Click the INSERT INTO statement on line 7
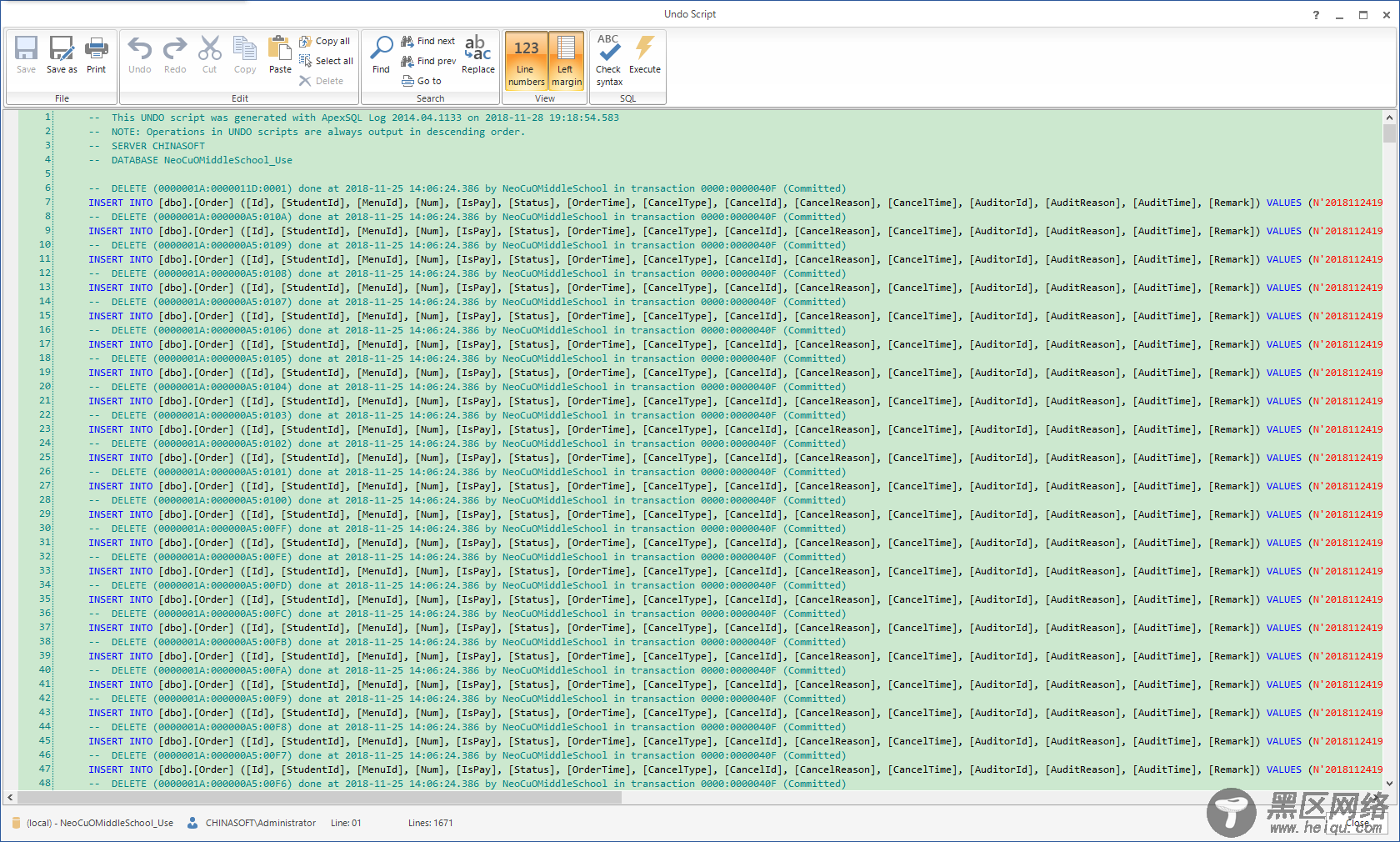 [735, 203]
